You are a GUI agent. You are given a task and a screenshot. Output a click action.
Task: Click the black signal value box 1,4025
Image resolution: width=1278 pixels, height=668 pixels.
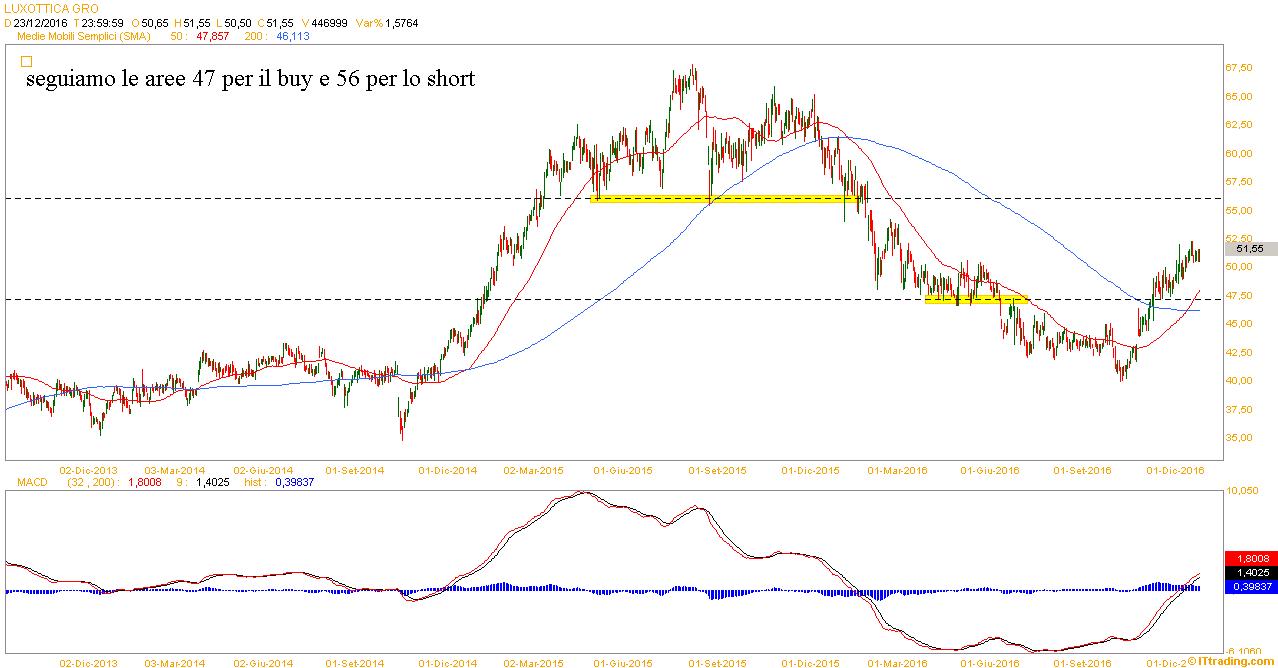[1249, 573]
